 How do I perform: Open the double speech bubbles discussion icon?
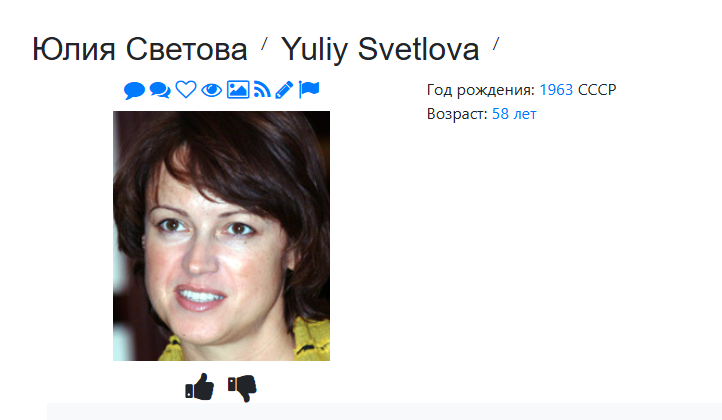[160, 90]
